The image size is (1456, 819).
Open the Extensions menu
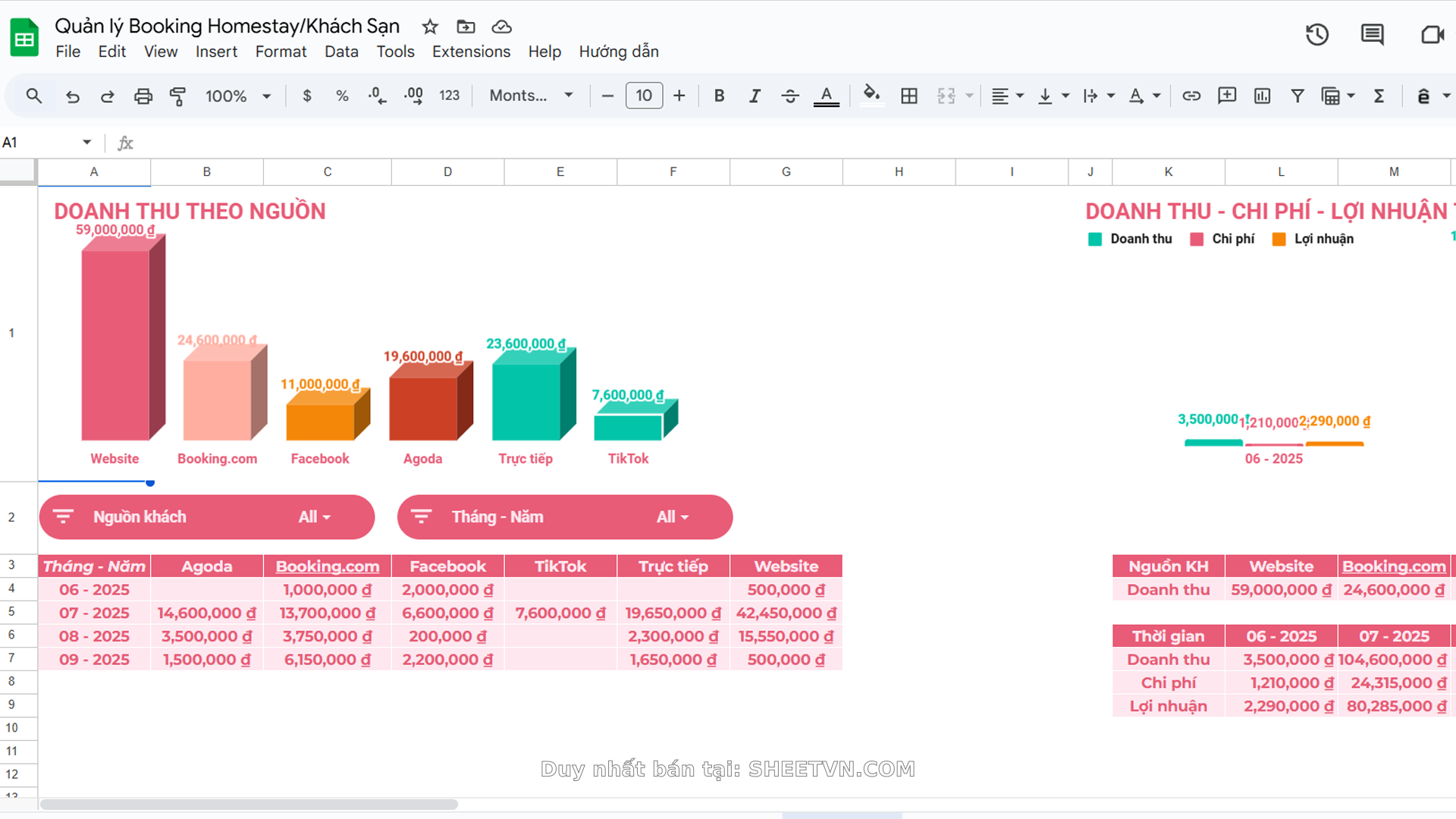[471, 52]
